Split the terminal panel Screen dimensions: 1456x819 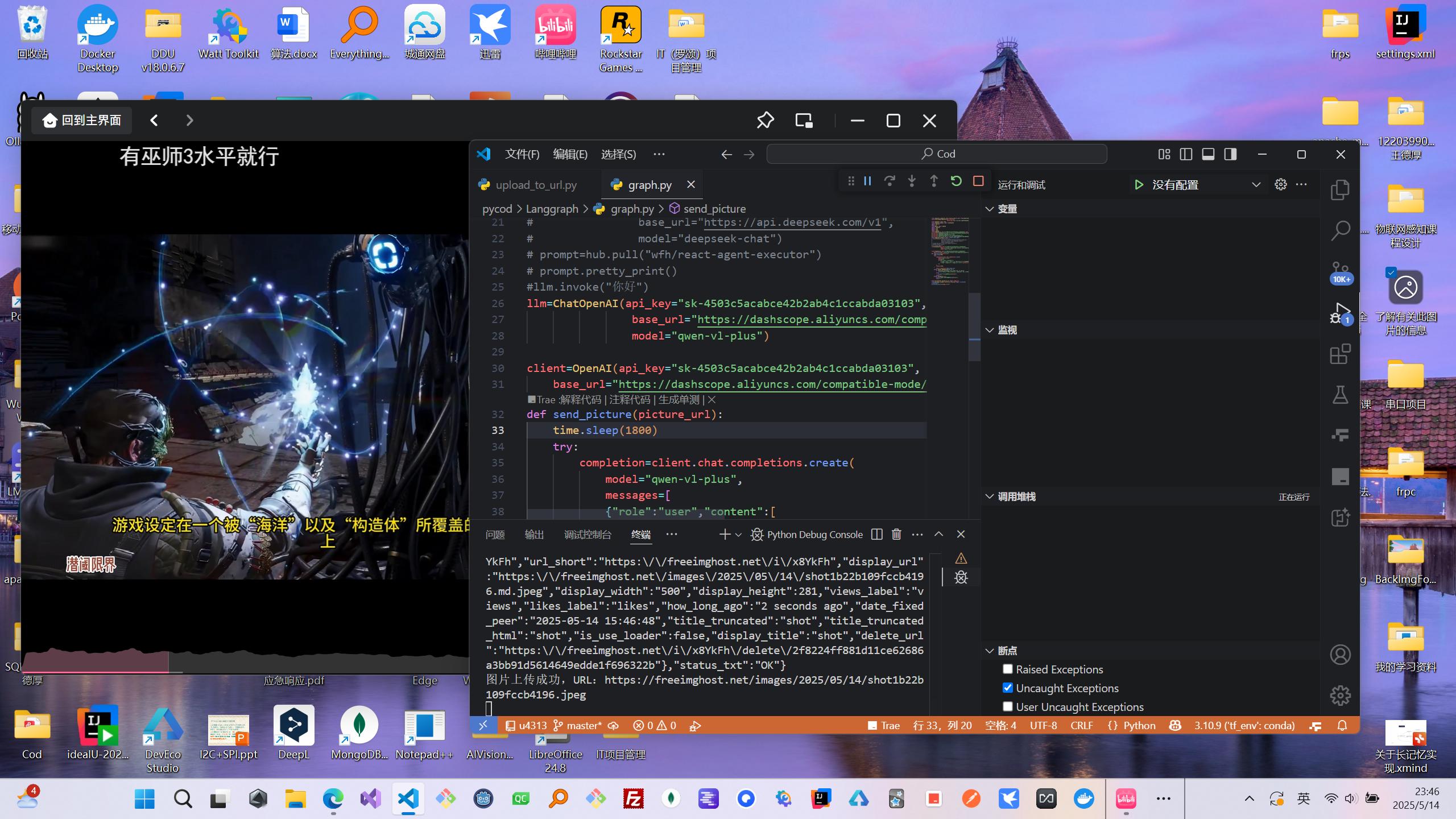click(877, 535)
